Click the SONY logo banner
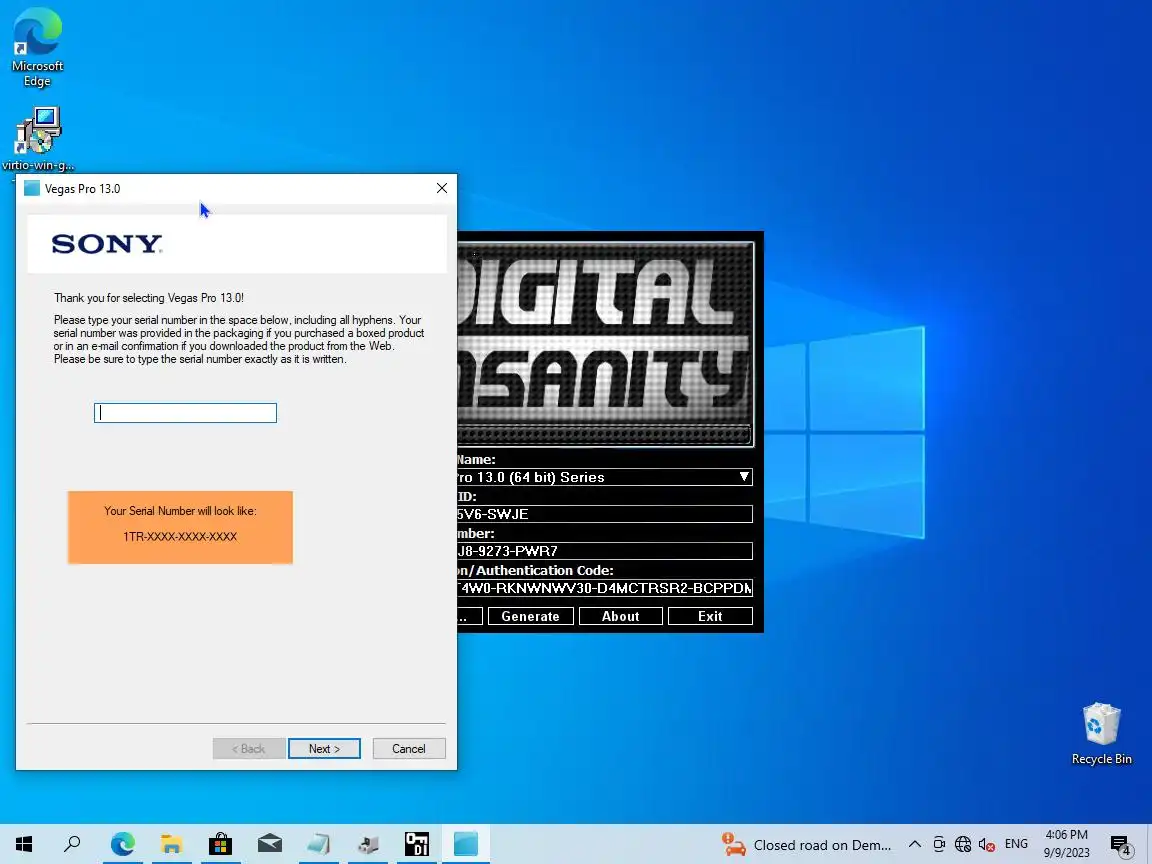This screenshot has height=864, width=1152. click(237, 244)
